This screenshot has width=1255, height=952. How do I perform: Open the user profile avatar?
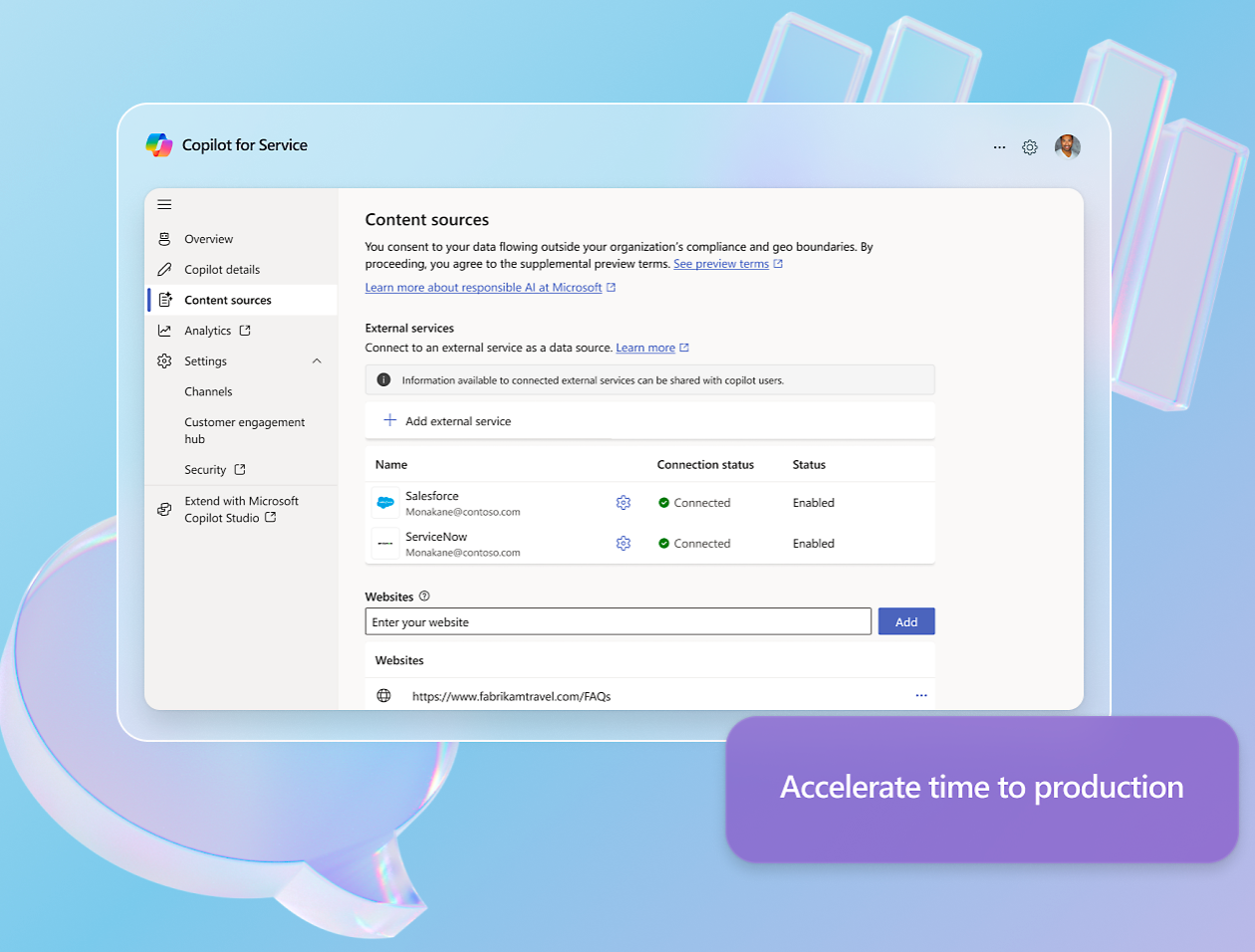click(x=1067, y=146)
